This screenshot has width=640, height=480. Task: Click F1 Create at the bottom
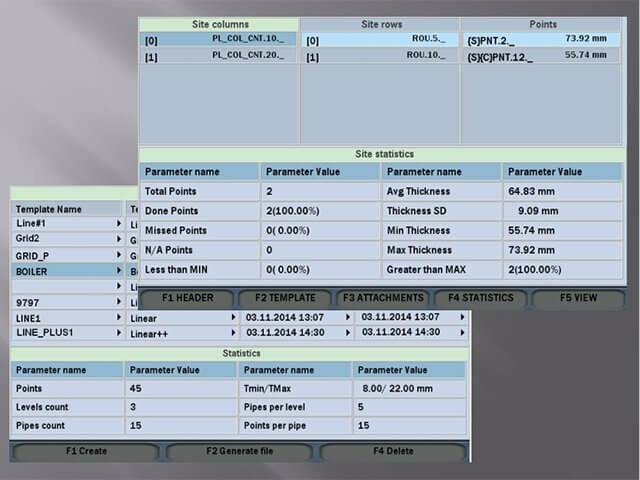(x=86, y=451)
